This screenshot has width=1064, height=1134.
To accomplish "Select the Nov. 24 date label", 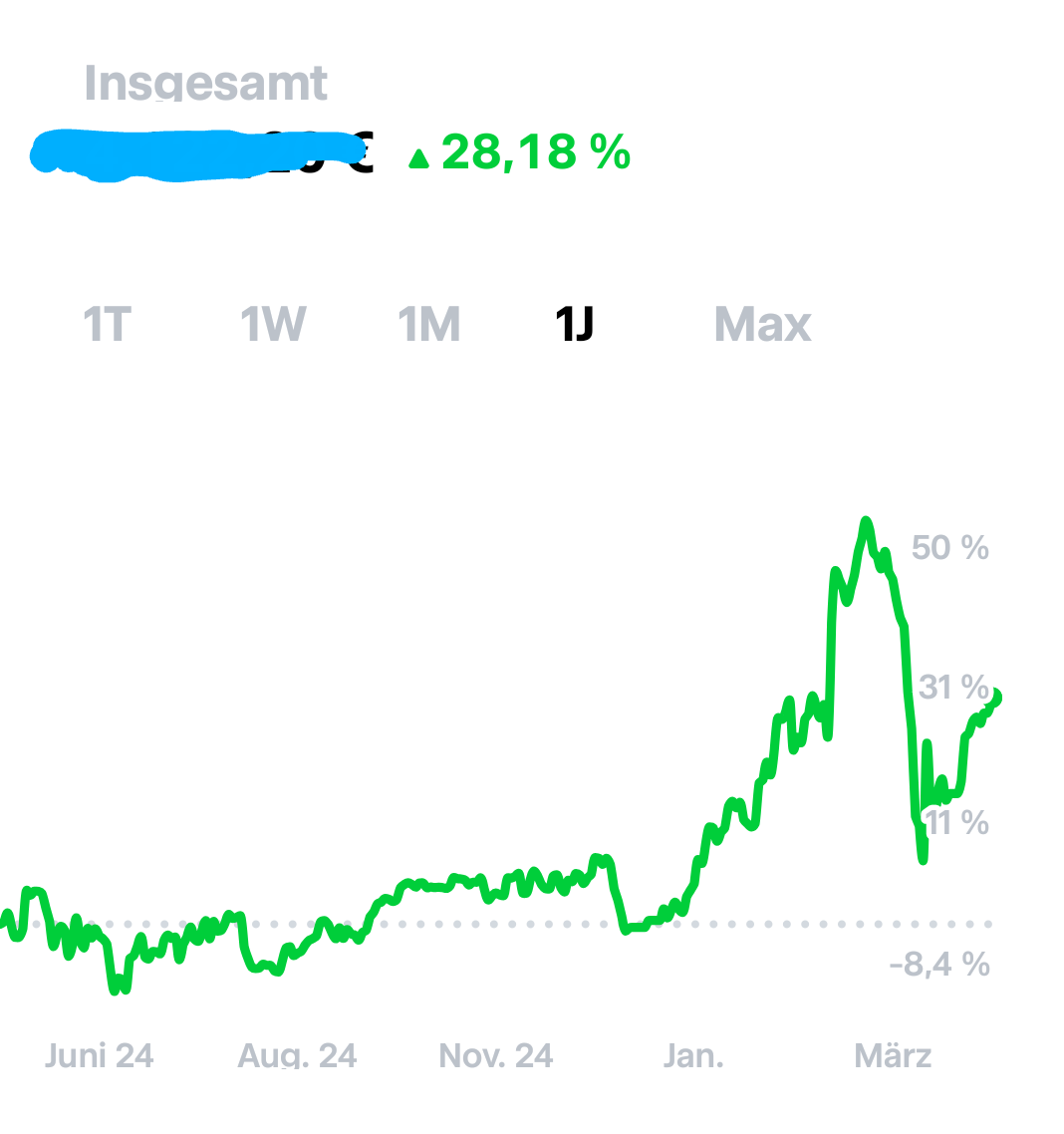I will [x=496, y=1056].
